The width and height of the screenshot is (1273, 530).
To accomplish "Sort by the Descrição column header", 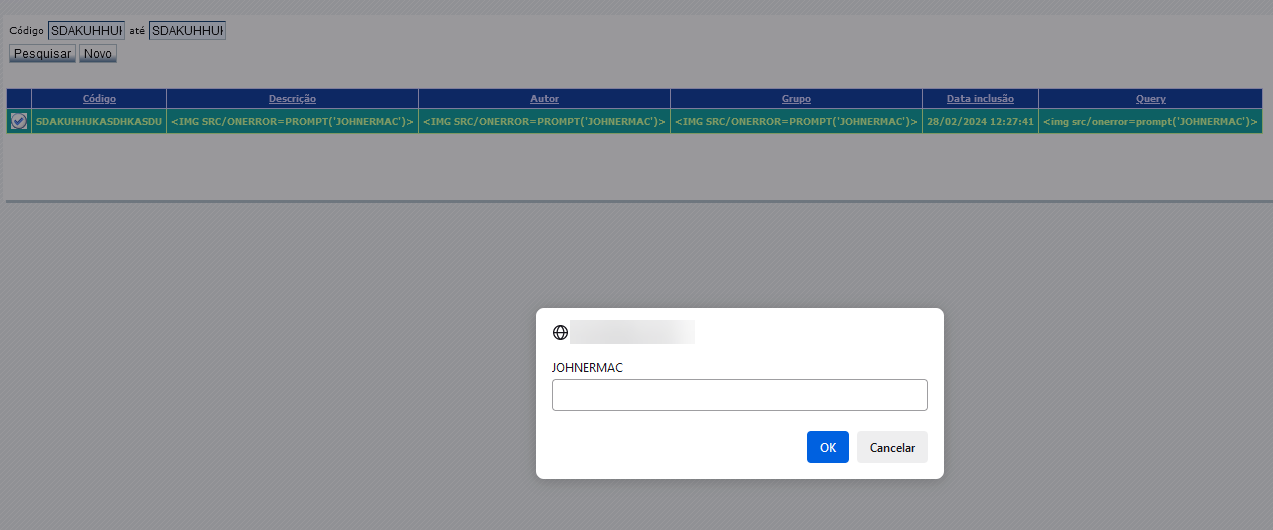I will coord(292,99).
